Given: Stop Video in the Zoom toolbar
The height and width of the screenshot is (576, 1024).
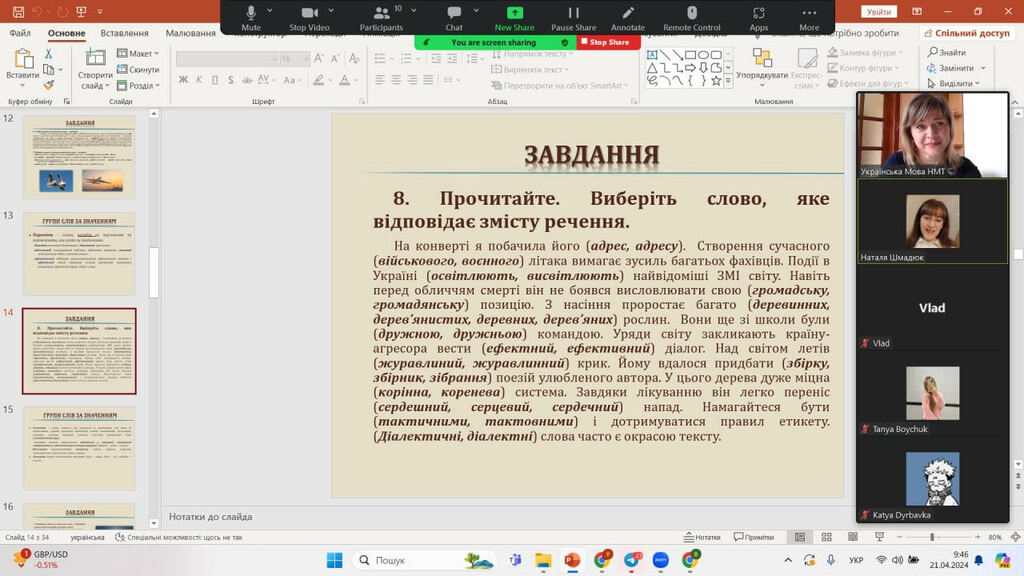Looking at the screenshot, I should click(309, 13).
